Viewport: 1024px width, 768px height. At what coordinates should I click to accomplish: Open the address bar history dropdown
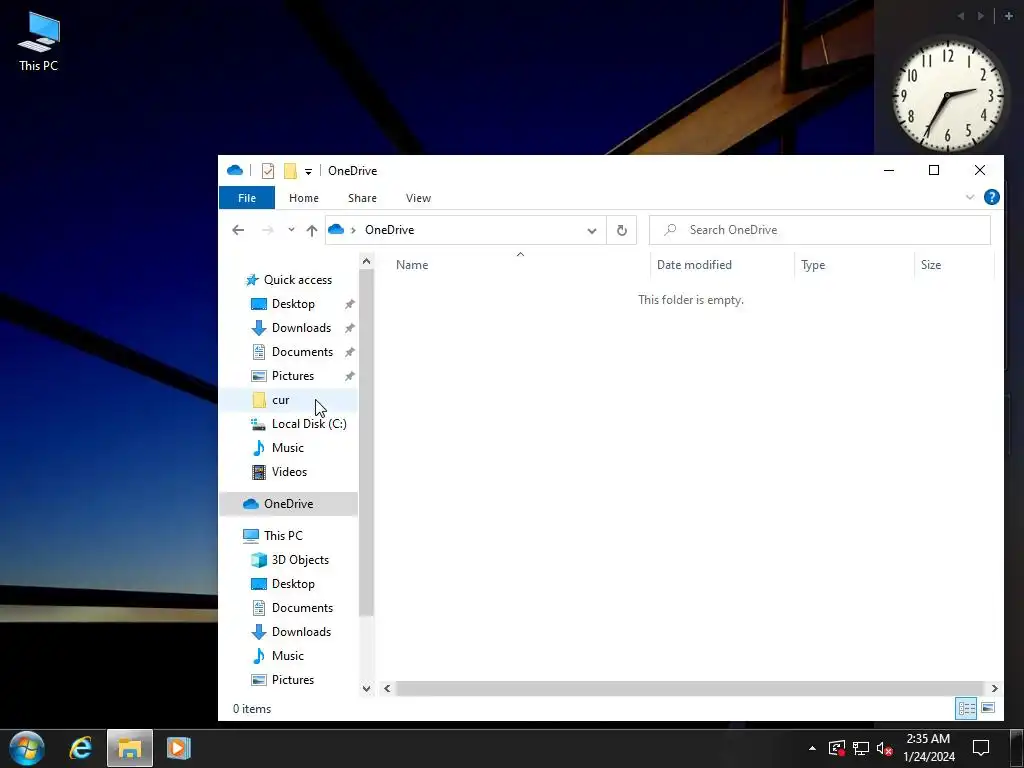(x=592, y=231)
